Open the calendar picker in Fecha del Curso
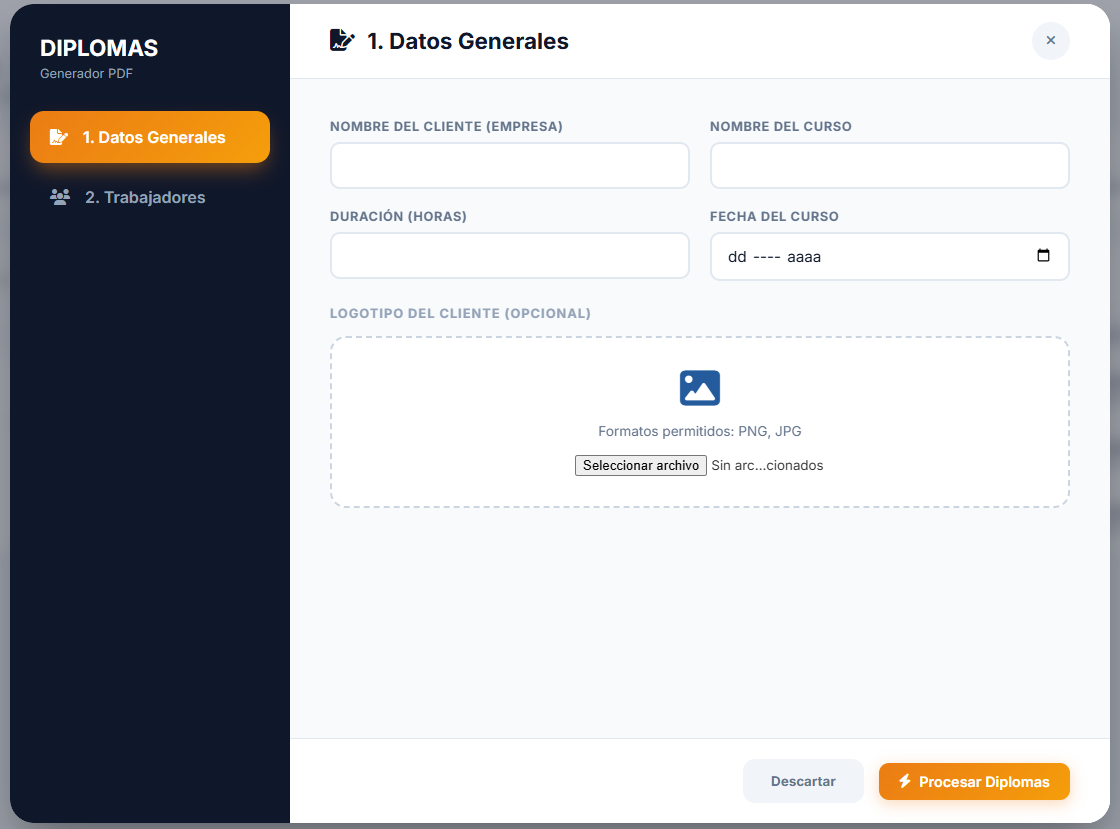 tap(1043, 256)
